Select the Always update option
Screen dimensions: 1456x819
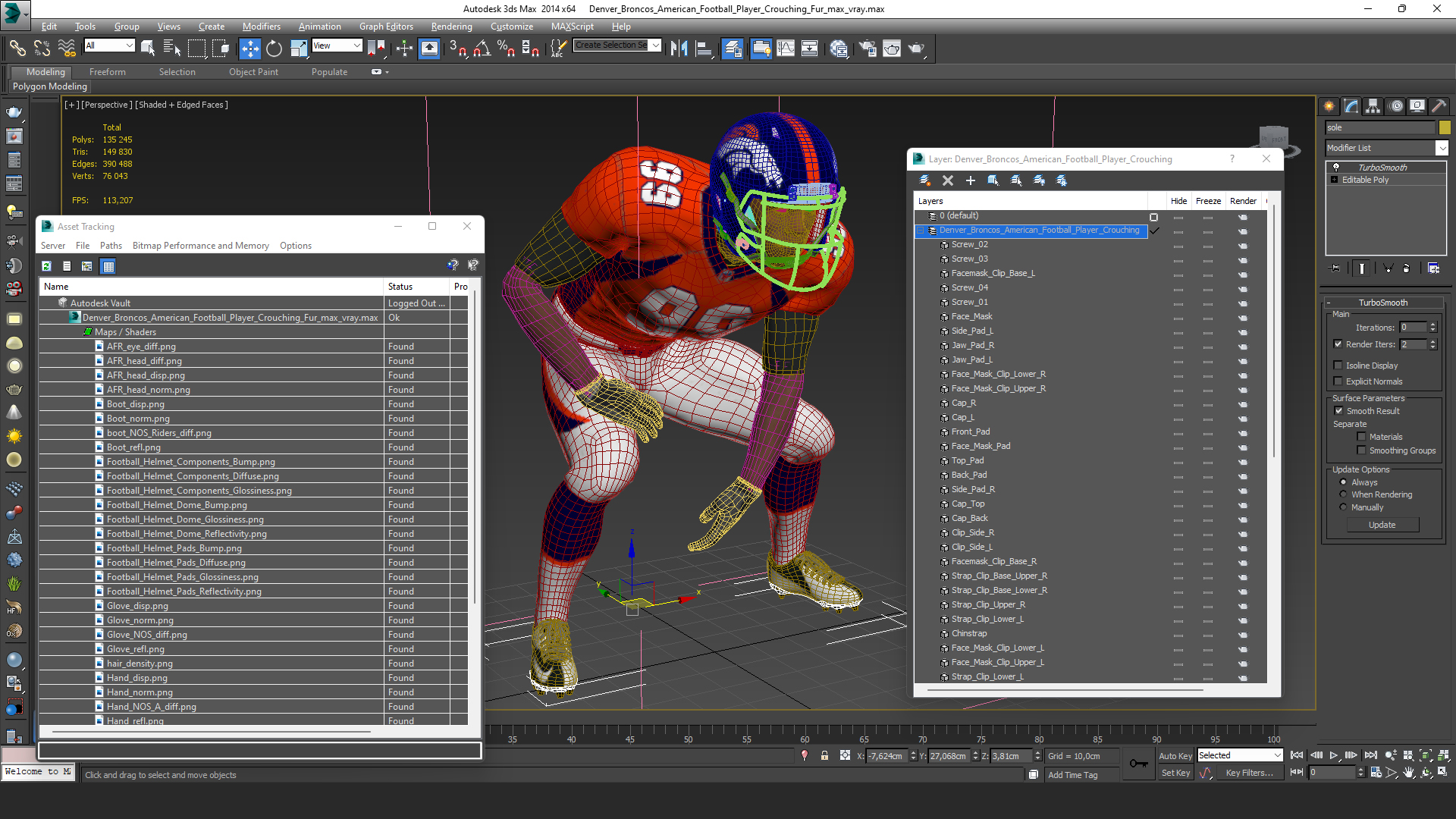(1343, 482)
